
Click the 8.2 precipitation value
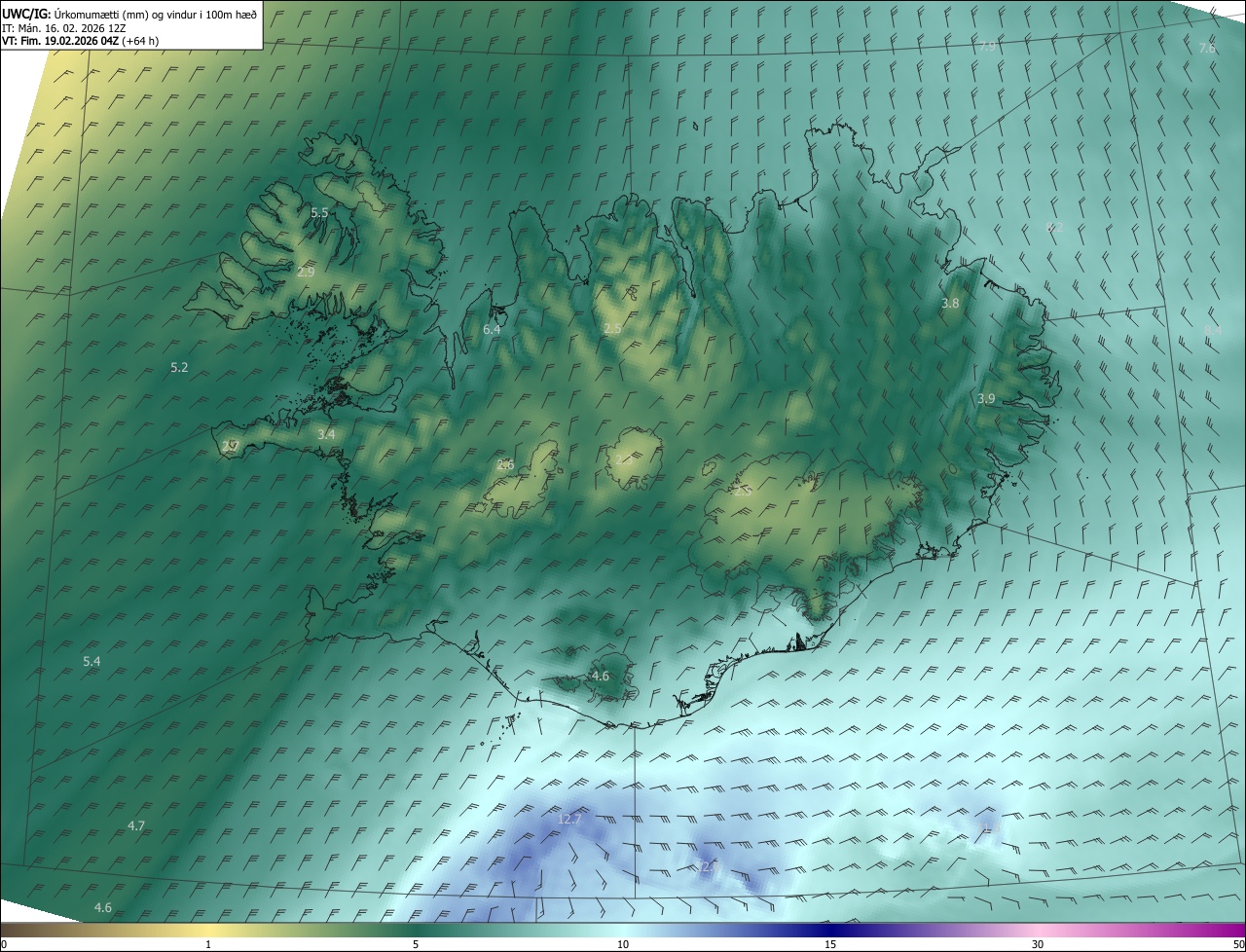pos(1054,227)
